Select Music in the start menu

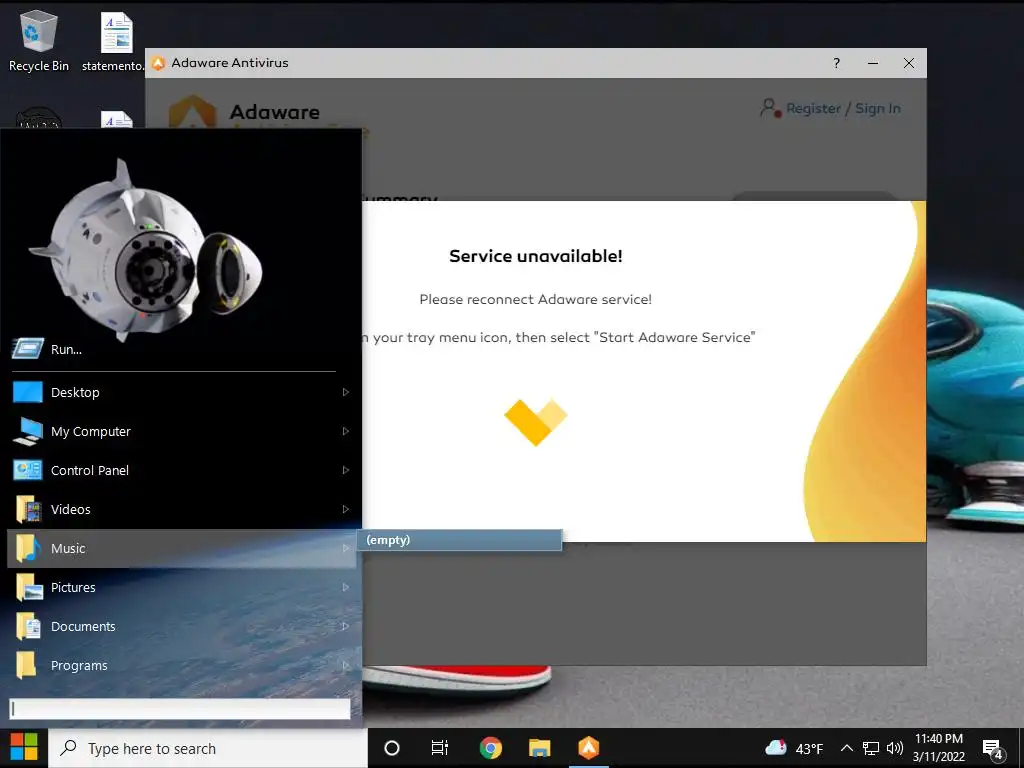click(182, 548)
